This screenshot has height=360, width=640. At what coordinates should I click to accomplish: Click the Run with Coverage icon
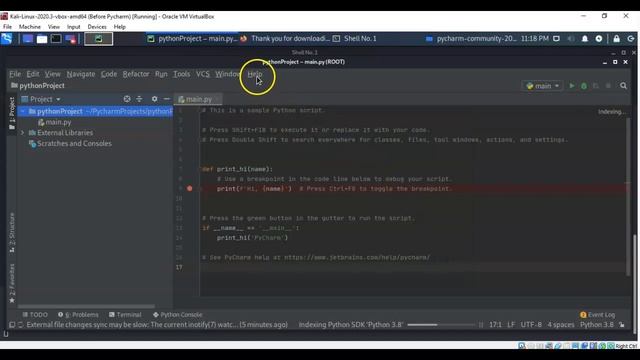[x=596, y=86]
